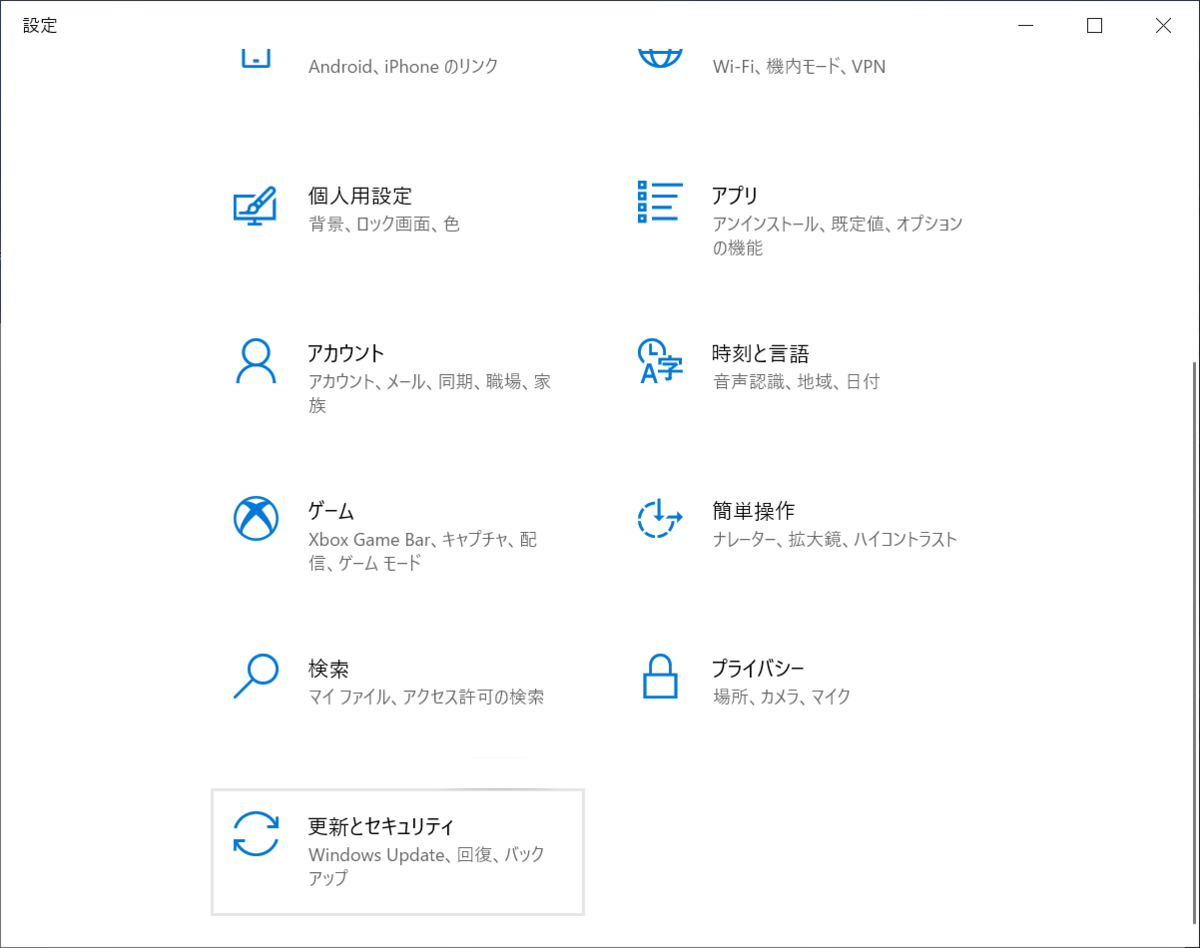Viewport: 1200px width, 948px height.
Task: Click the text Android、iPhone のリンク
Action: pyautogui.click(x=403, y=67)
